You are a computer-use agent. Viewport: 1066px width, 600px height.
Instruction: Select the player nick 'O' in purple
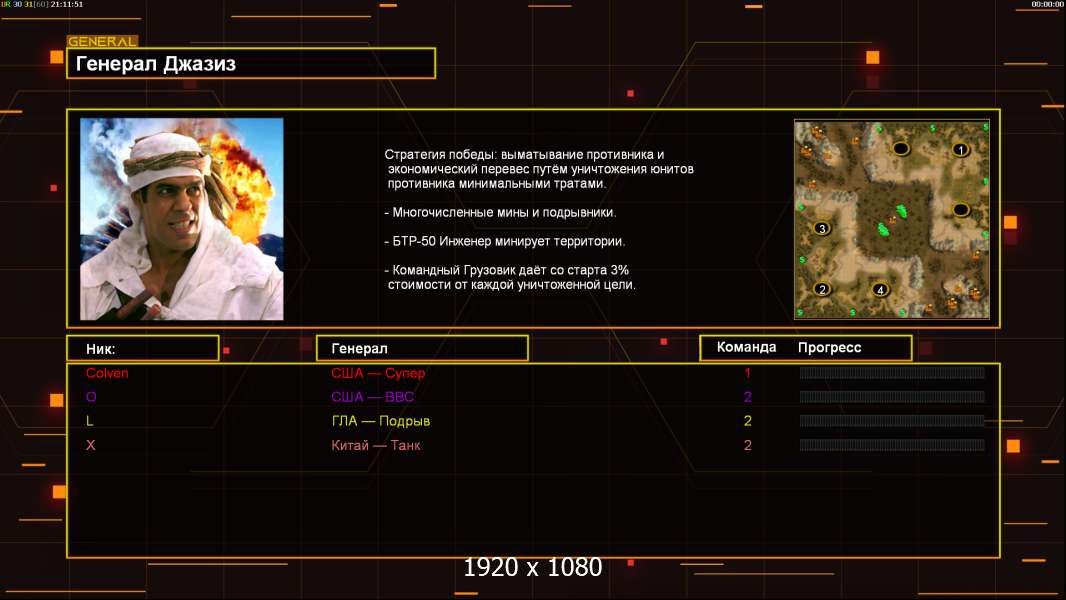pos(91,397)
